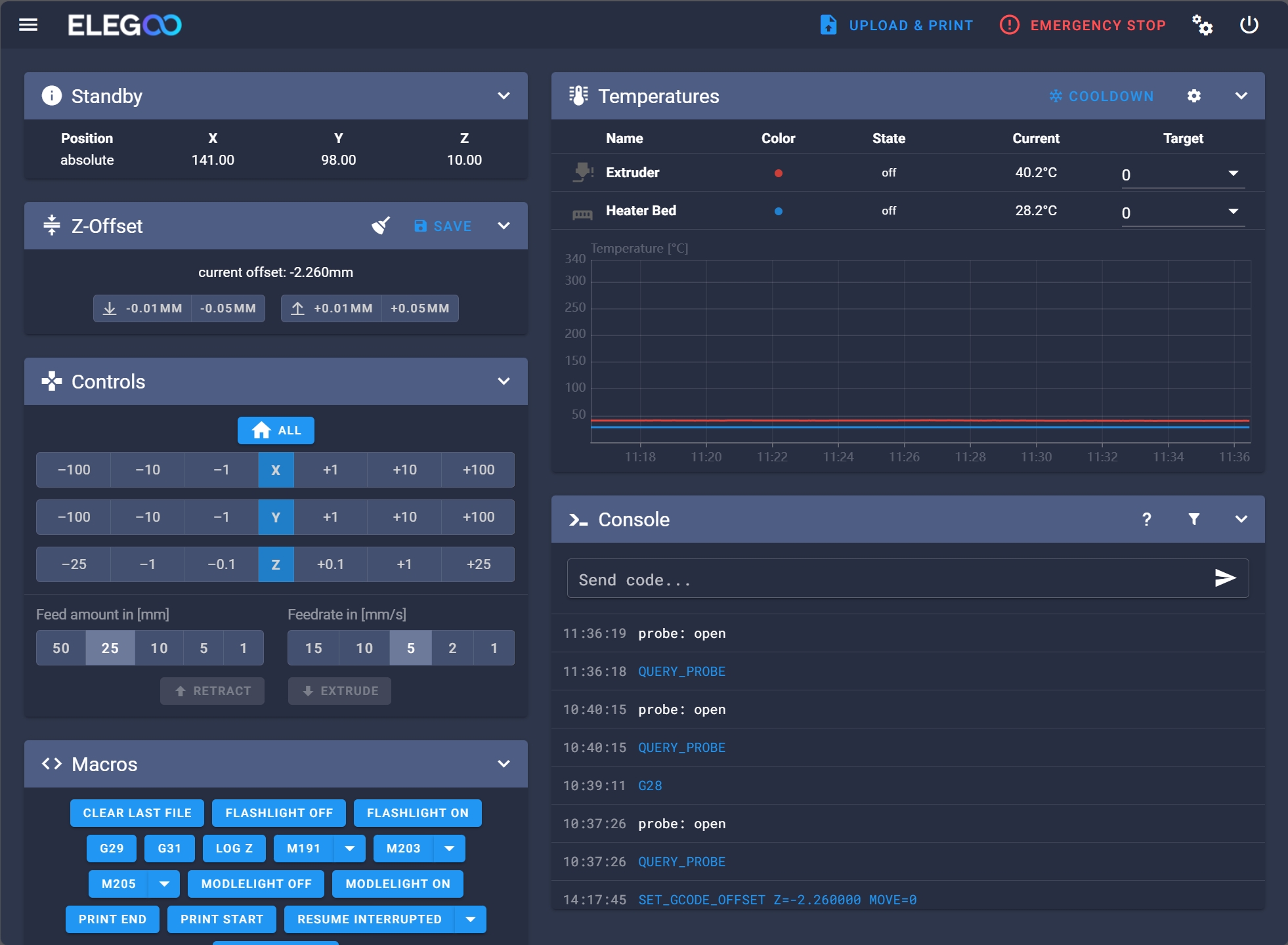Click the Z-Offset clear broom icon
This screenshot has width=1288, height=945.
[381, 226]
